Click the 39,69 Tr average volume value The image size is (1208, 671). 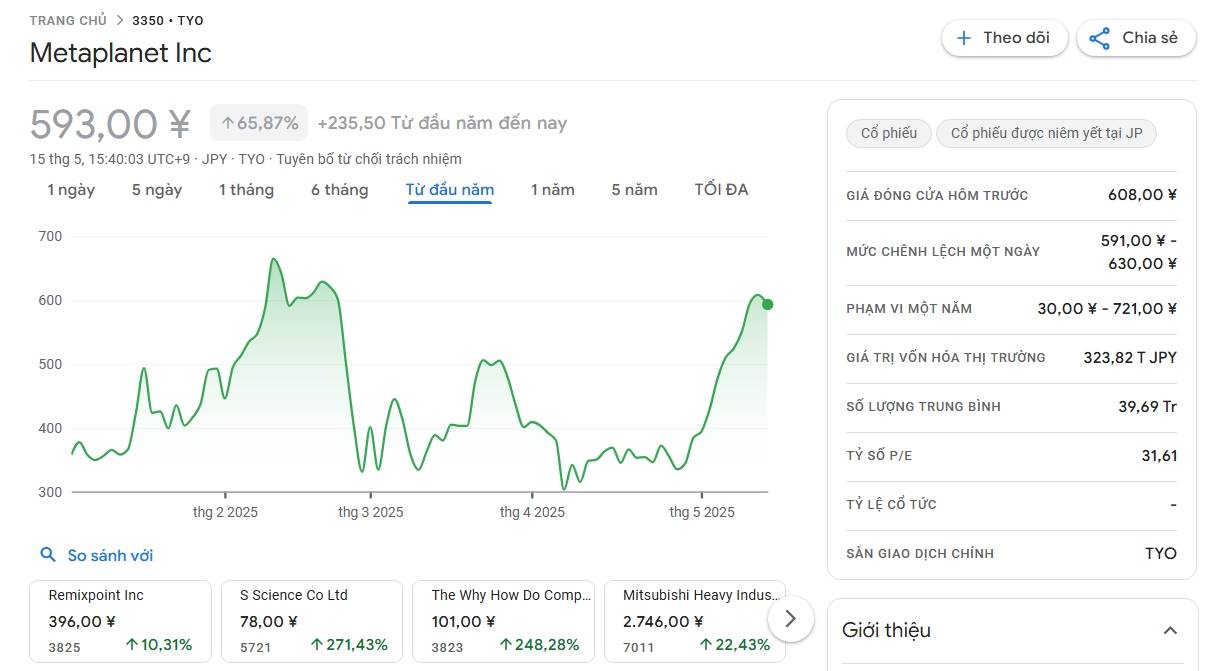click(x=1148, y=406)
